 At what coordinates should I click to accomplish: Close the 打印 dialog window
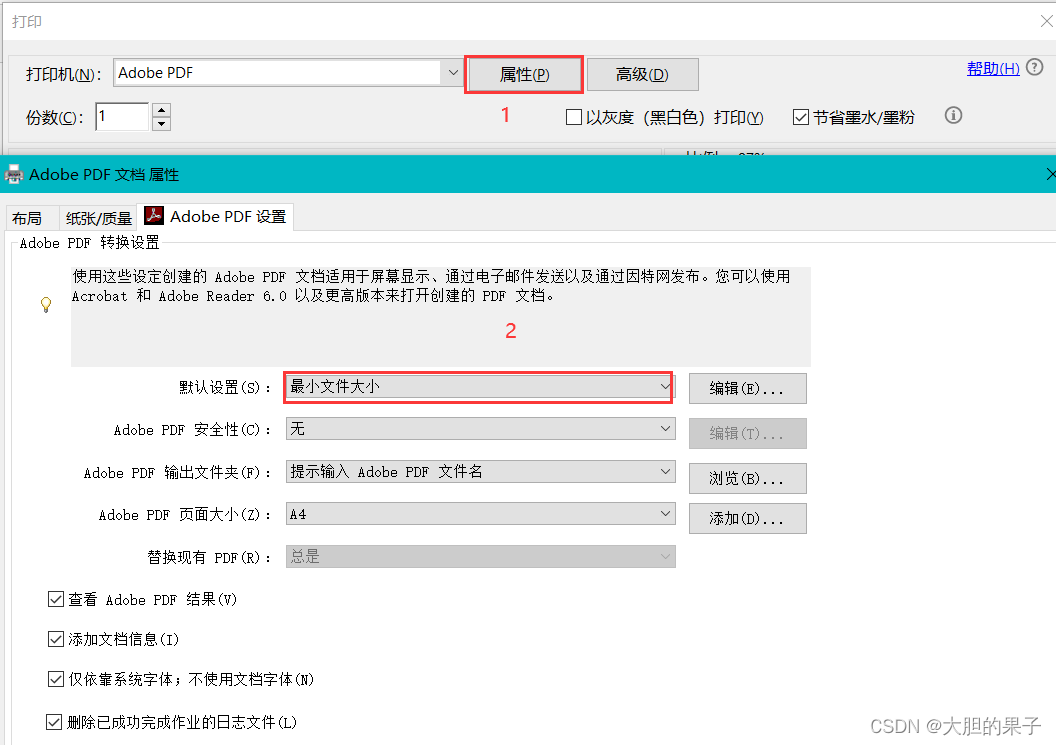tap(1047, 21)
